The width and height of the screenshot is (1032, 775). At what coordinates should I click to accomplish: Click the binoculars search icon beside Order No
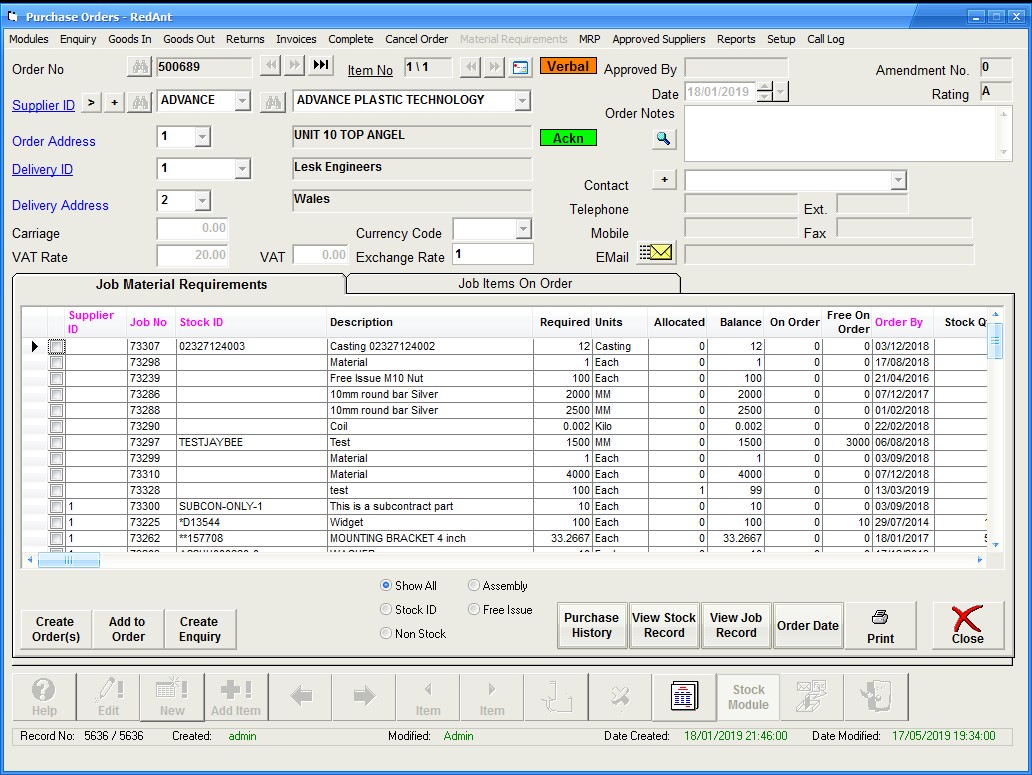click(139, 67)
